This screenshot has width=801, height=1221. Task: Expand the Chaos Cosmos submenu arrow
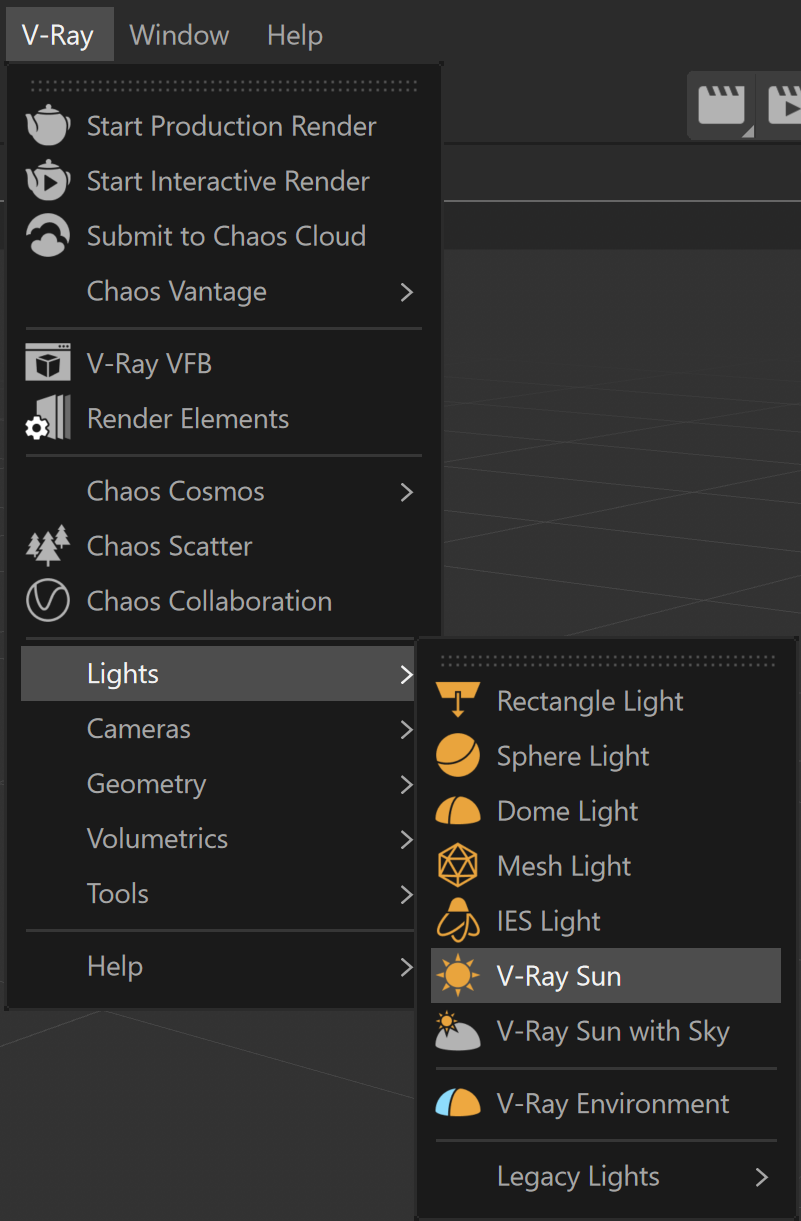tap(406, 492)
